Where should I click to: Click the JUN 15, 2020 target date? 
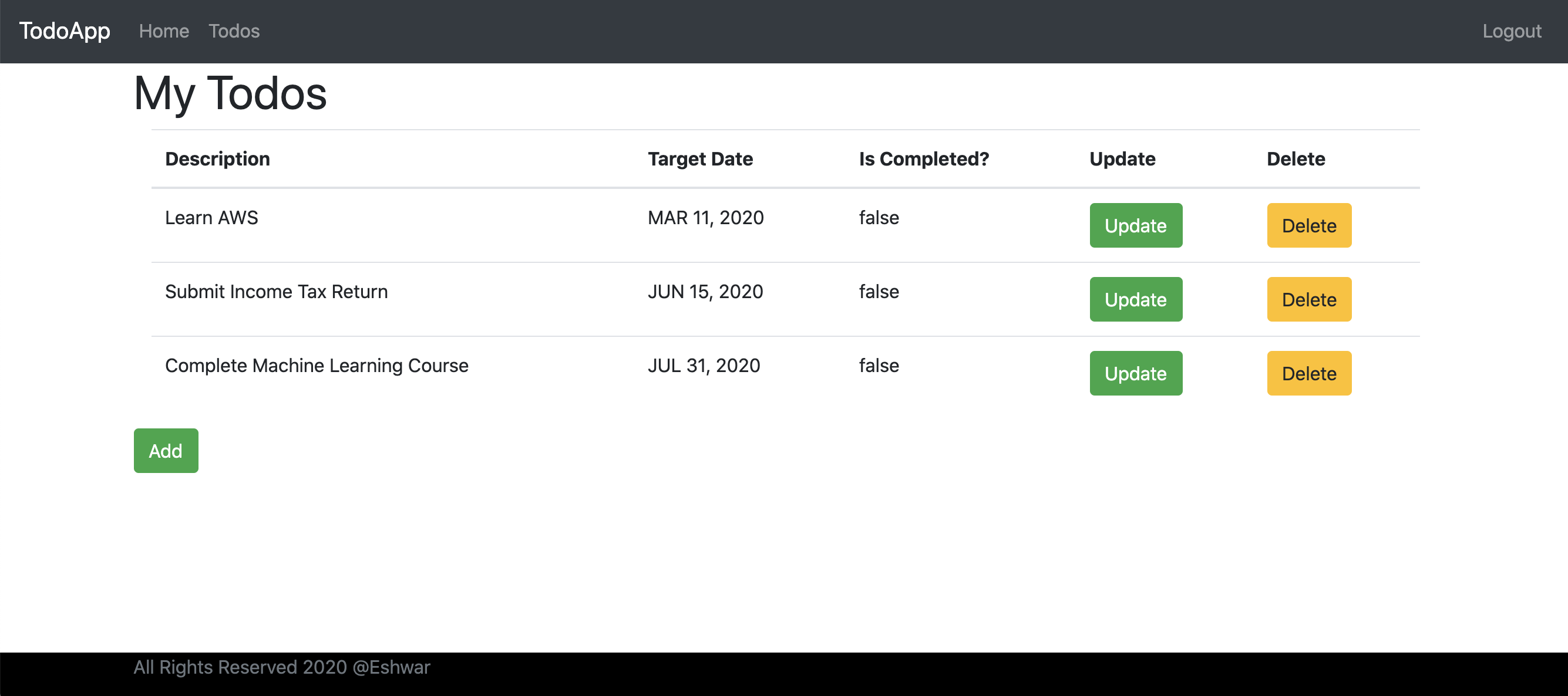click(x=705, y=292)
